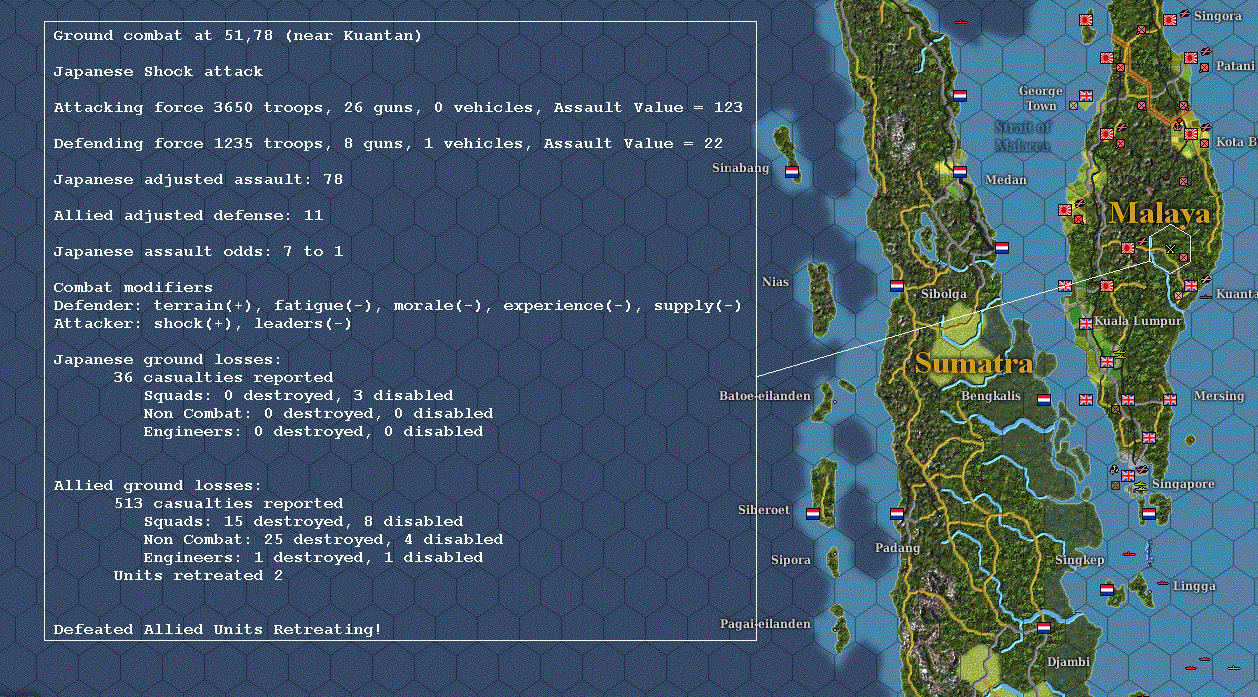Click the Dutch flag base at Sibolga

pyautogui.click(x=897, y=286)
